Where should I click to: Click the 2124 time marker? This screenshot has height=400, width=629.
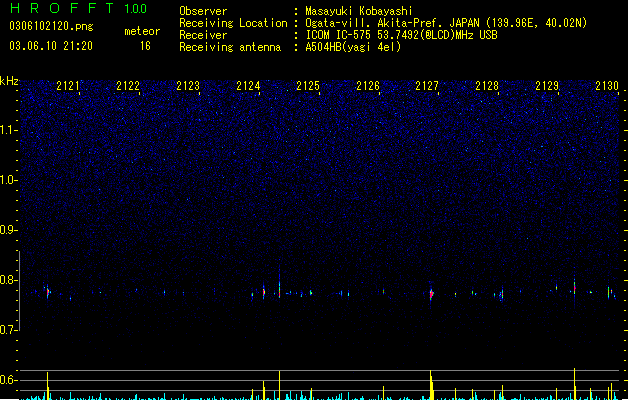coord(248,86)
